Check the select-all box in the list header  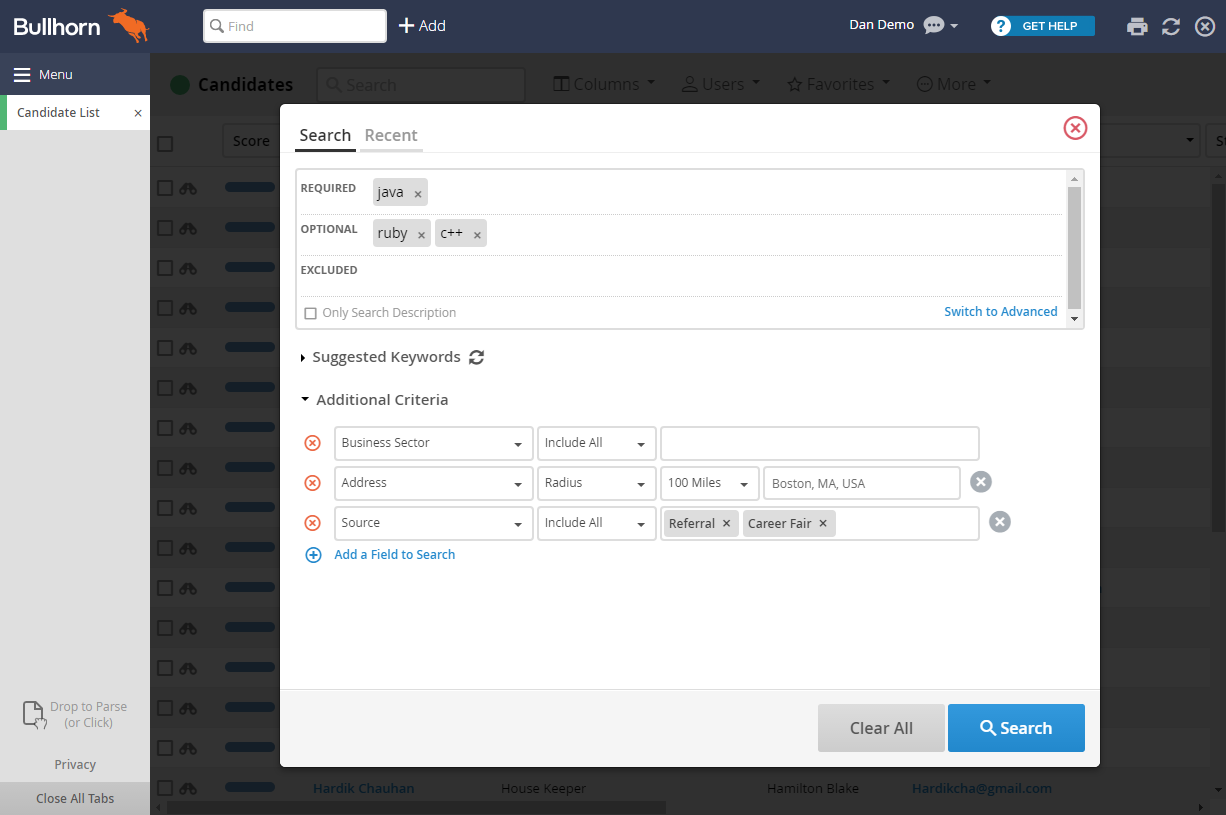(164, 143)
